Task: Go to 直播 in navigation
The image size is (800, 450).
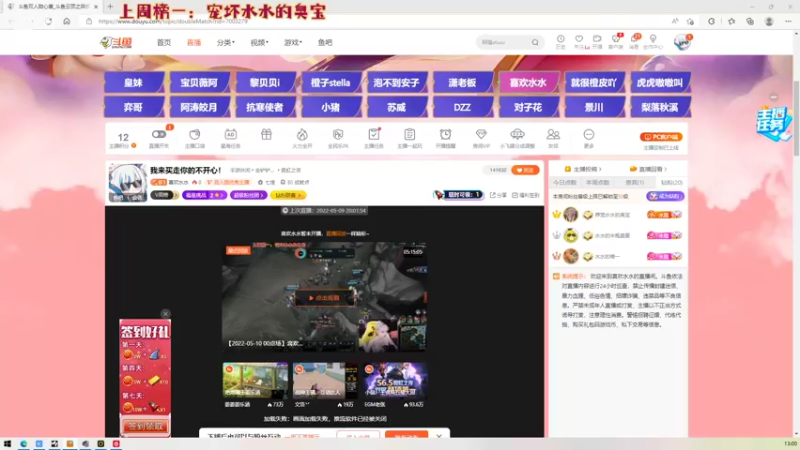Action: [x=194, y=42]
